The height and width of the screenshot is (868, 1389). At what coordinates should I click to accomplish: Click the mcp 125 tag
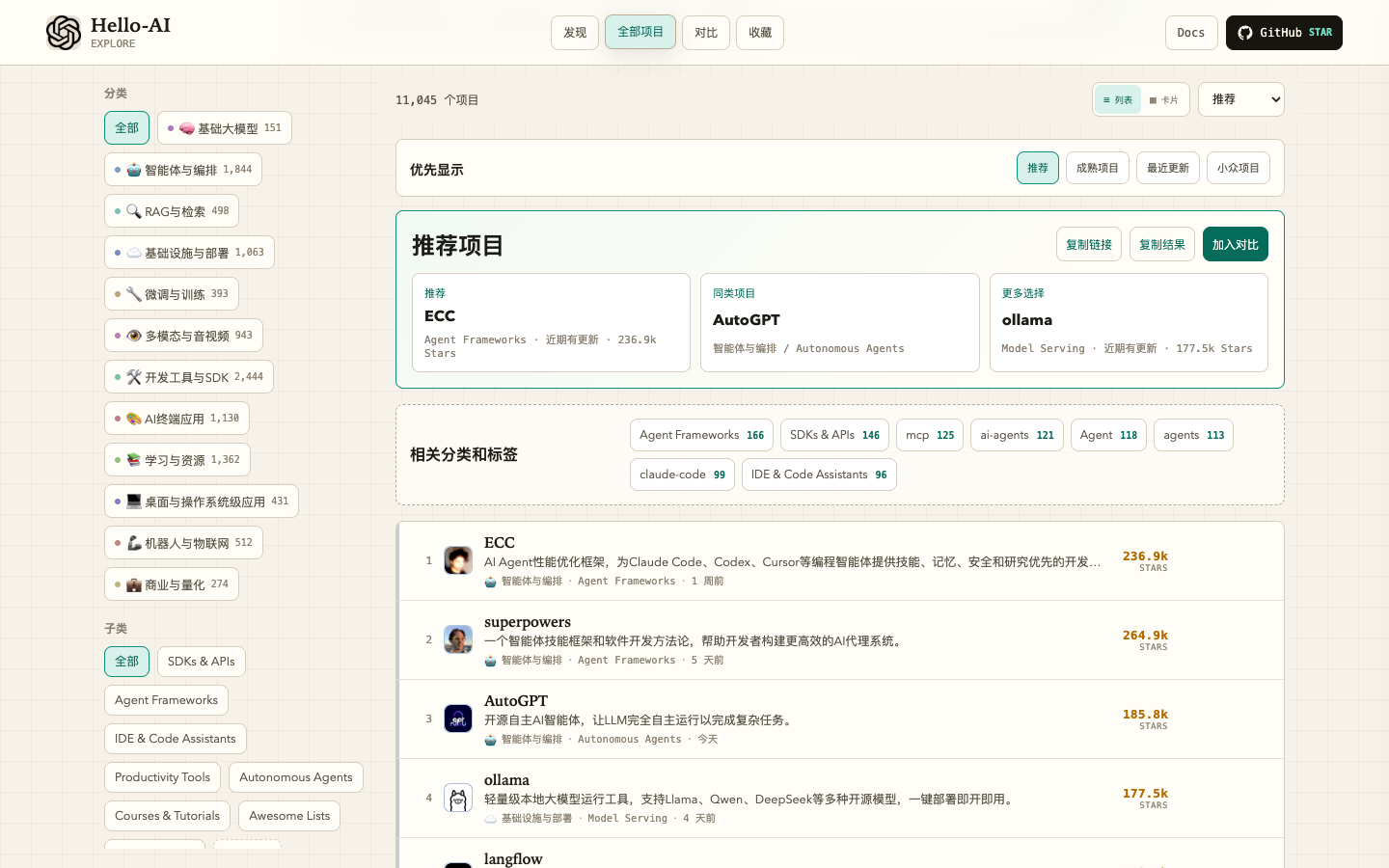[930, 435]
